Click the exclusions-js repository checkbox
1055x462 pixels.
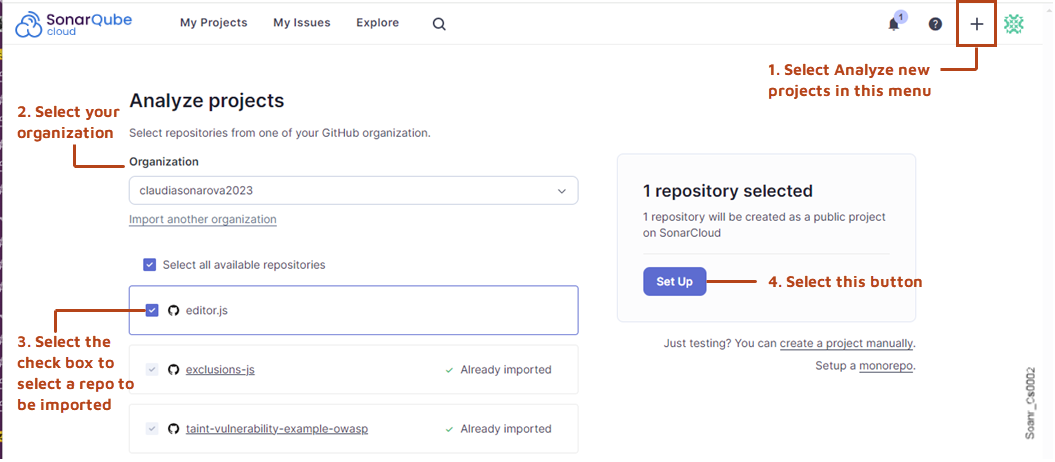(x=152, y=370)
